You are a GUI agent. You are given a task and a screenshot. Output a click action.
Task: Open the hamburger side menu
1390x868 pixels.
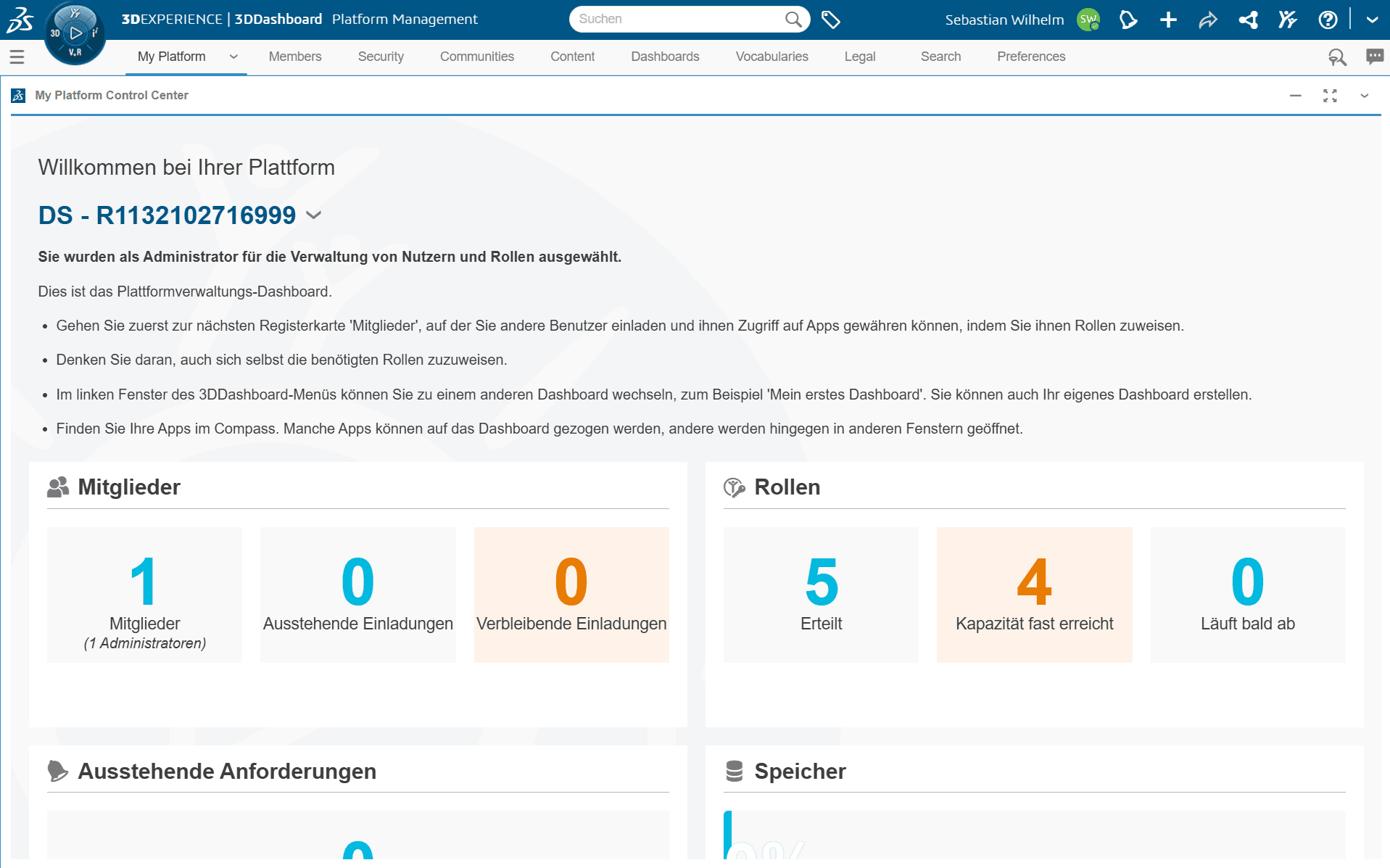click(x=17, y=57)
